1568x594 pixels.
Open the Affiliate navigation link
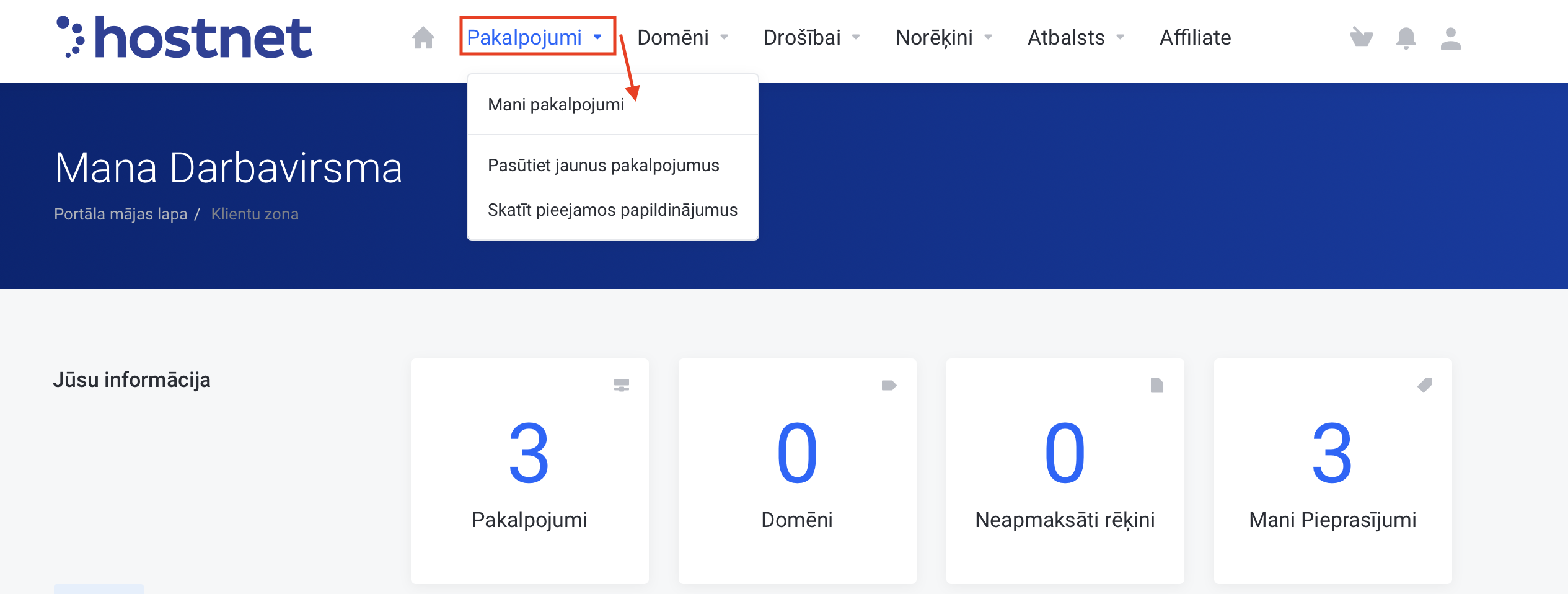(x=1195, y=37)
